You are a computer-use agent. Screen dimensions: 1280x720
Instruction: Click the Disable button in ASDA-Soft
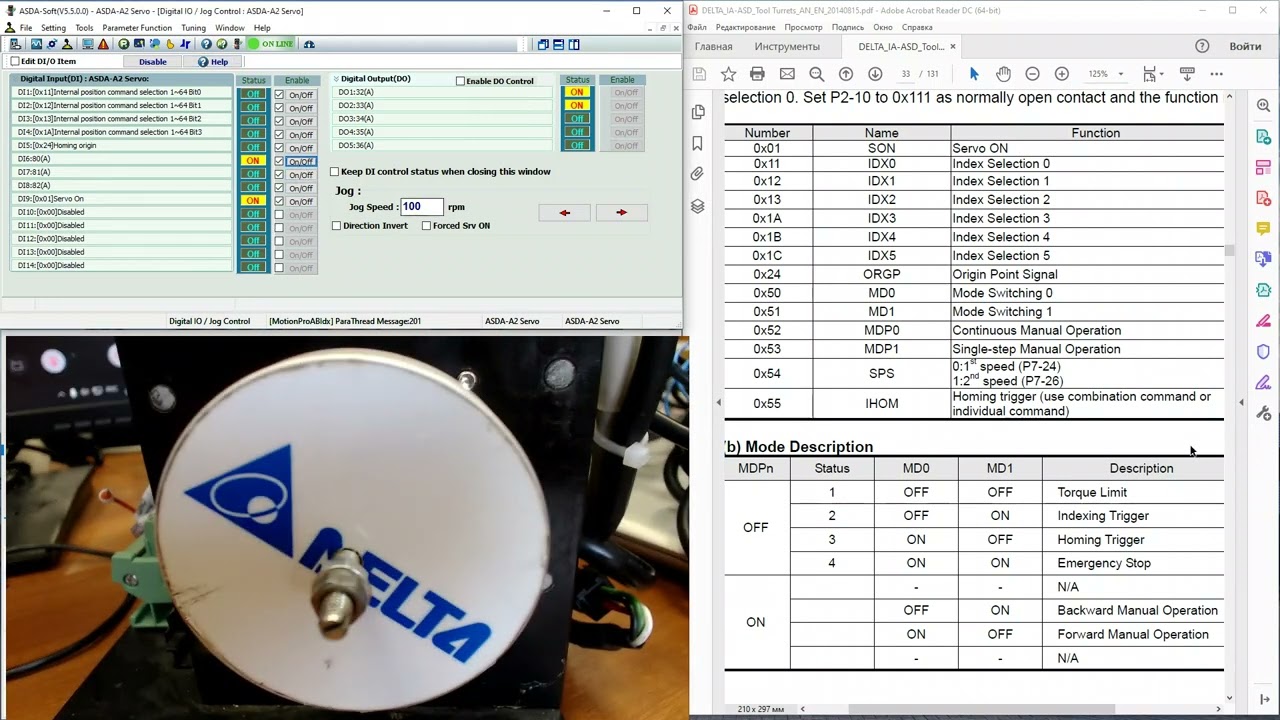click(x=153, y=62)
